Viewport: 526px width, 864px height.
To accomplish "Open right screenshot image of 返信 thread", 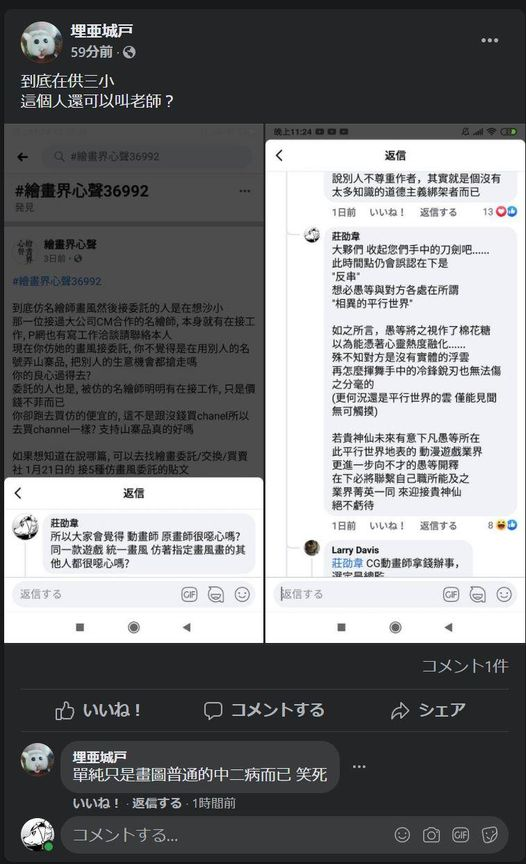I will (395, 384).
